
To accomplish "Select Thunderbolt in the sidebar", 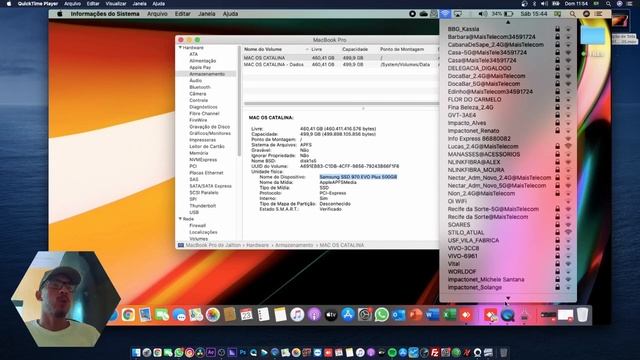I will click(x=202, y=206).
